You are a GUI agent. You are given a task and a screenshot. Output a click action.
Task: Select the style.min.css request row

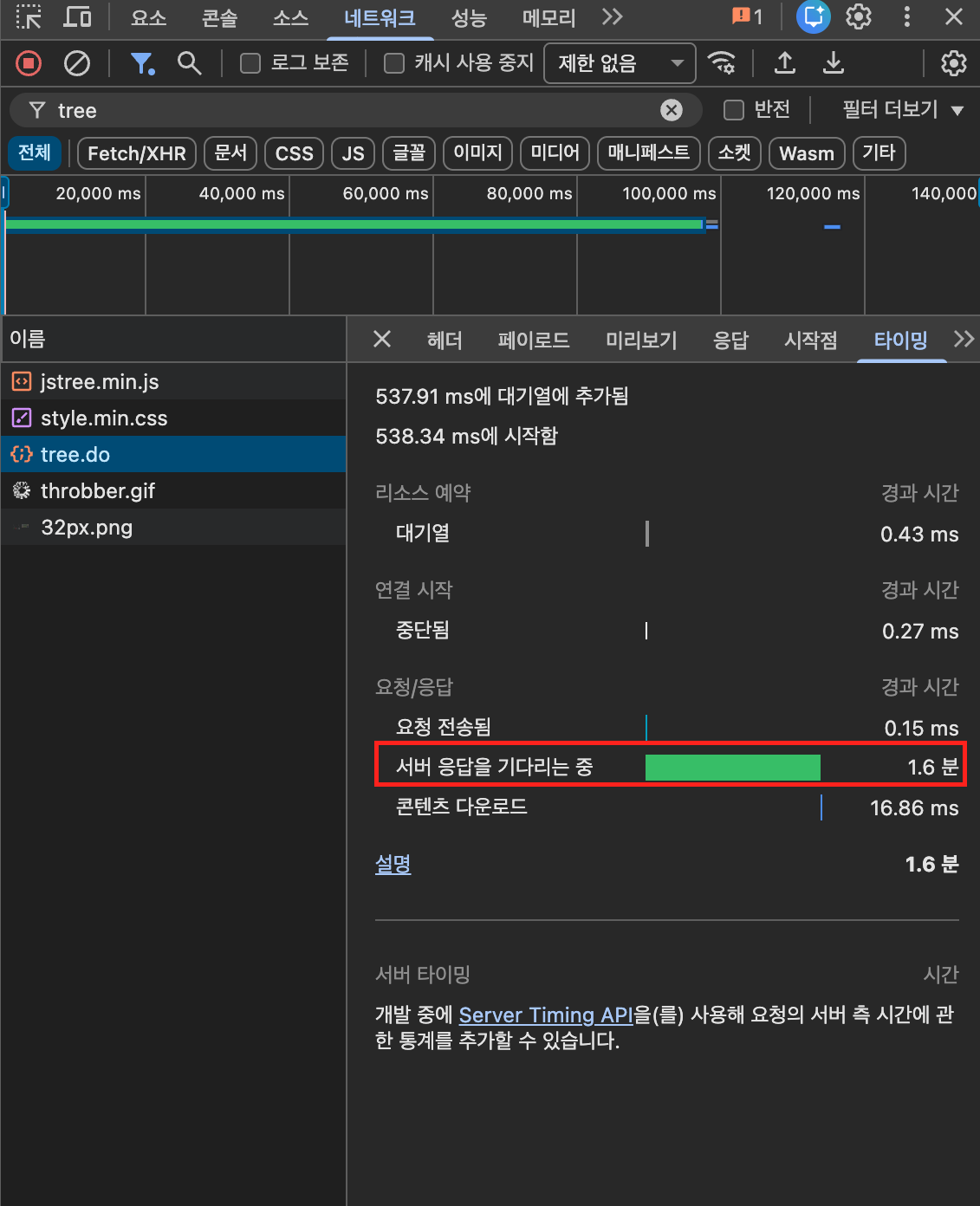pyautogui.click(x=173, y=418)
